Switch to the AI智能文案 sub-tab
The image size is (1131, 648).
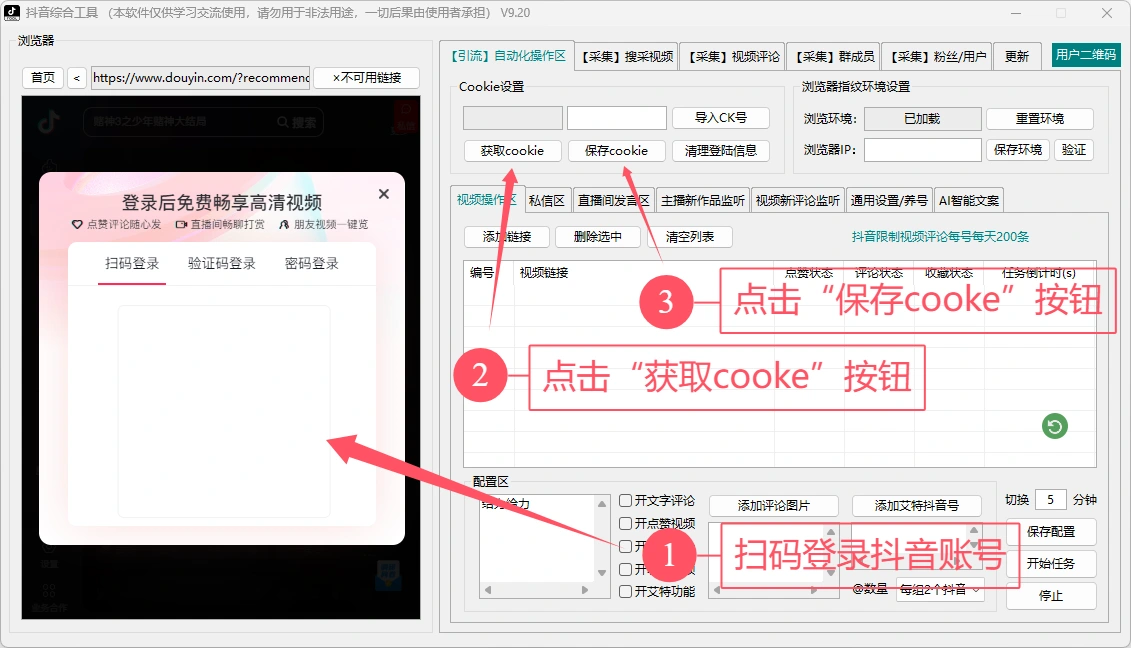(969, 201)
